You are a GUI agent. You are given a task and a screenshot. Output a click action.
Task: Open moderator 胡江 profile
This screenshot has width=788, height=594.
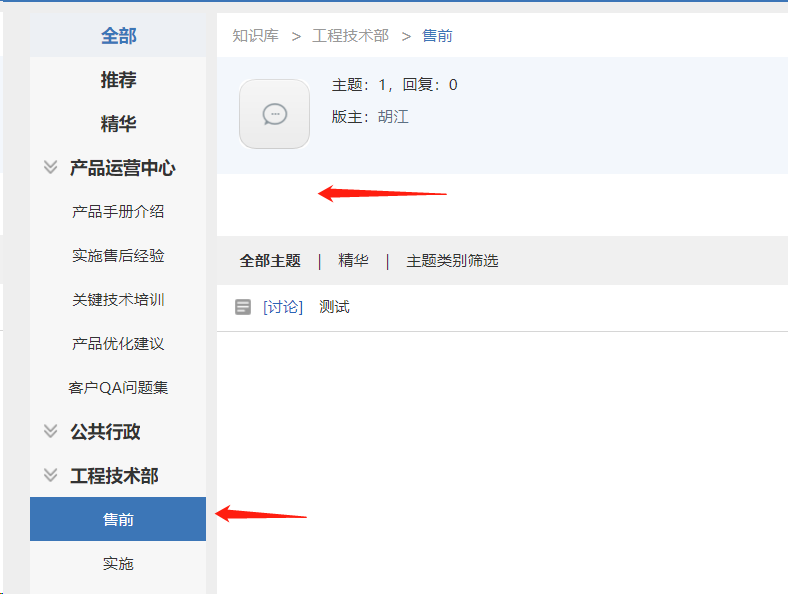393,117
